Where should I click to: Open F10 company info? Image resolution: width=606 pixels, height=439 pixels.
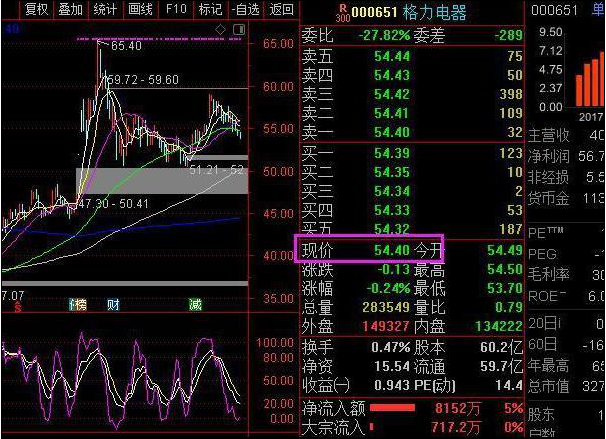click(x=176, y=9)
